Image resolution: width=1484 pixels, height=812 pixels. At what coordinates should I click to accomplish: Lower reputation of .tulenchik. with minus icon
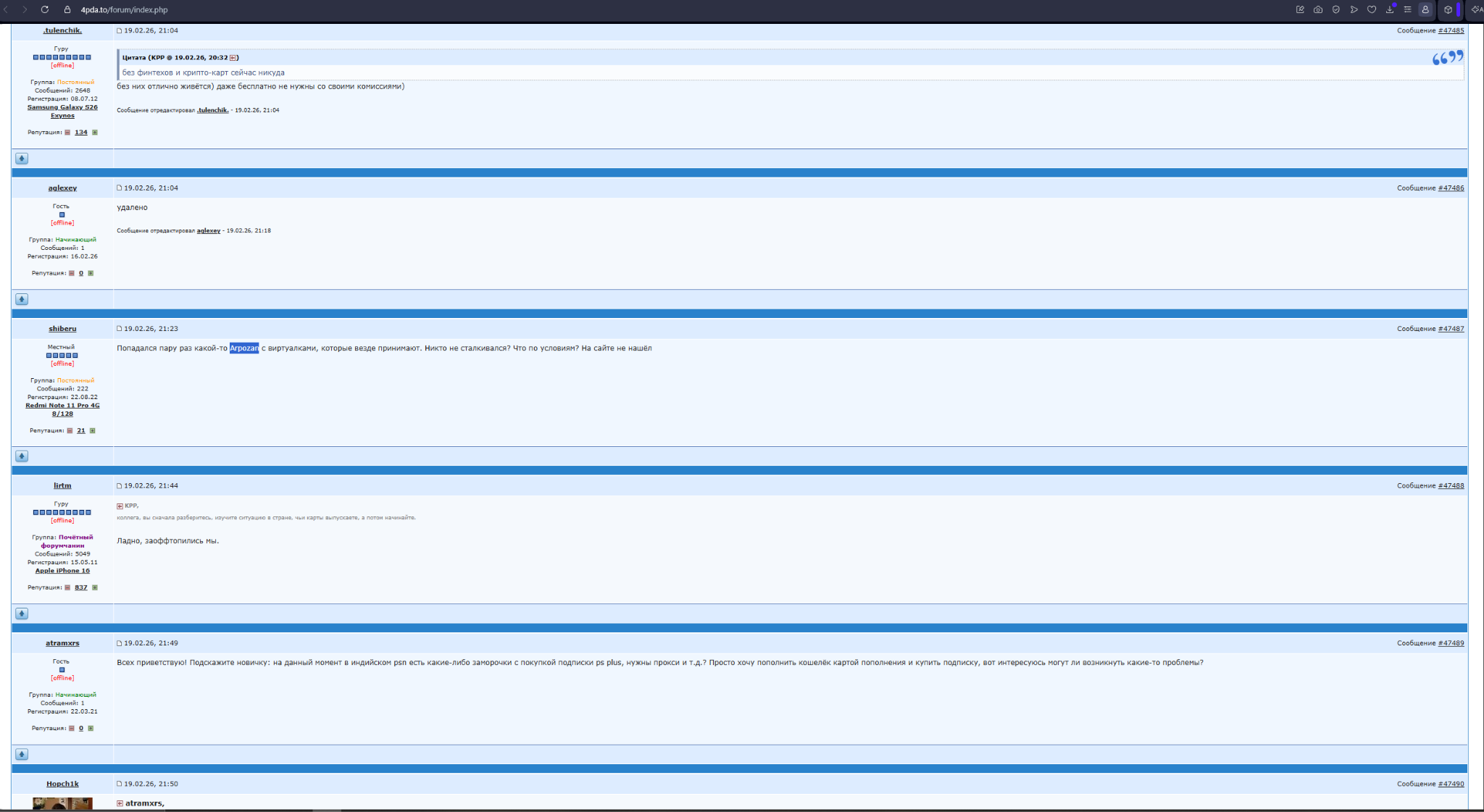pos(67,133)
